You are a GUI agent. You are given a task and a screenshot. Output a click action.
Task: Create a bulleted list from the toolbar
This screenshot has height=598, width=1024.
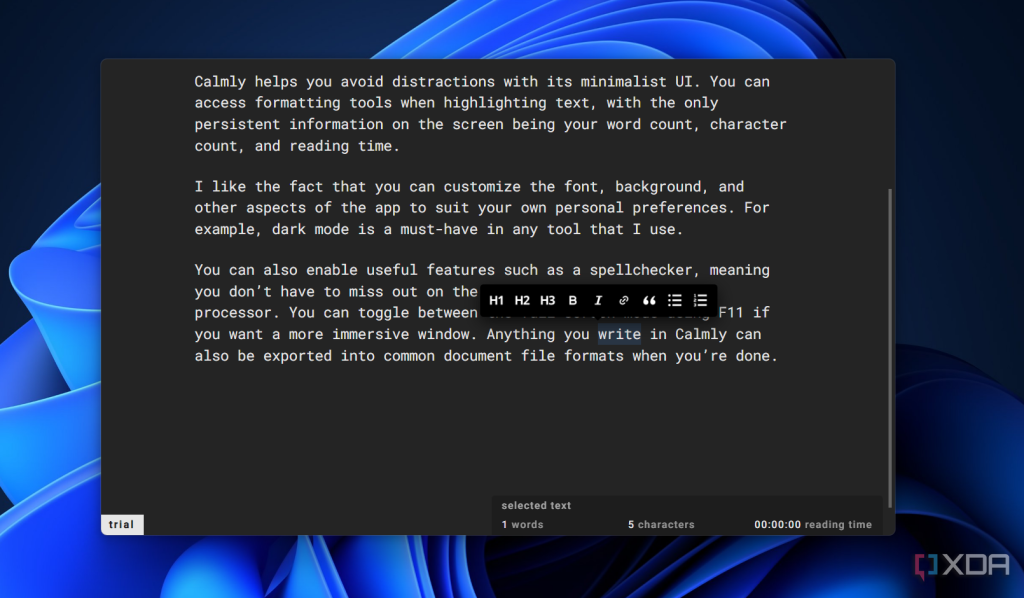pyautogui.click(x=675, y=300)
